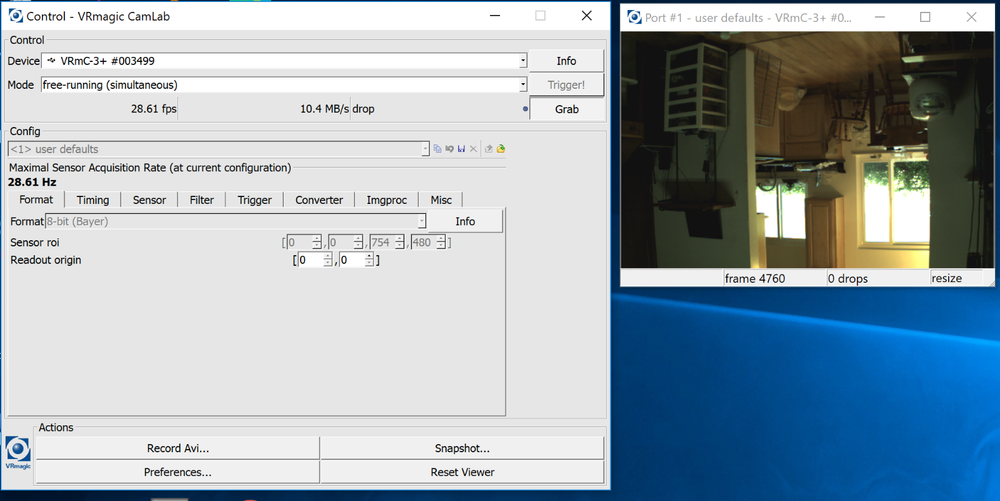The height and width of the screenshot is (501, 1000).
Task: Click the first Readout origin value field
Action: pyautogui.click(x=311, y=260)
